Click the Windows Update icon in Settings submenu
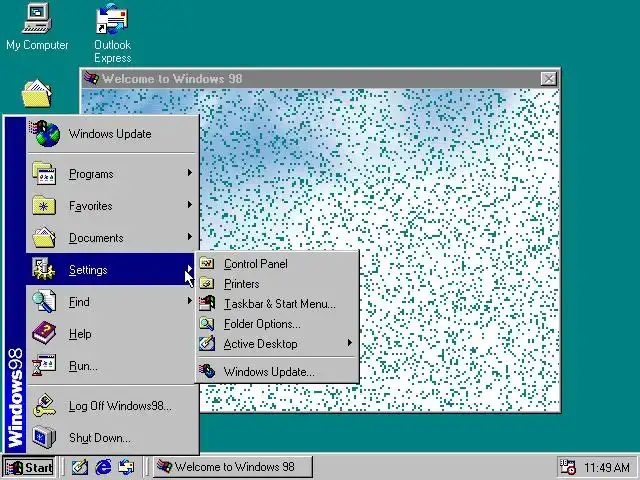640x480 pixels. point(207,371)
